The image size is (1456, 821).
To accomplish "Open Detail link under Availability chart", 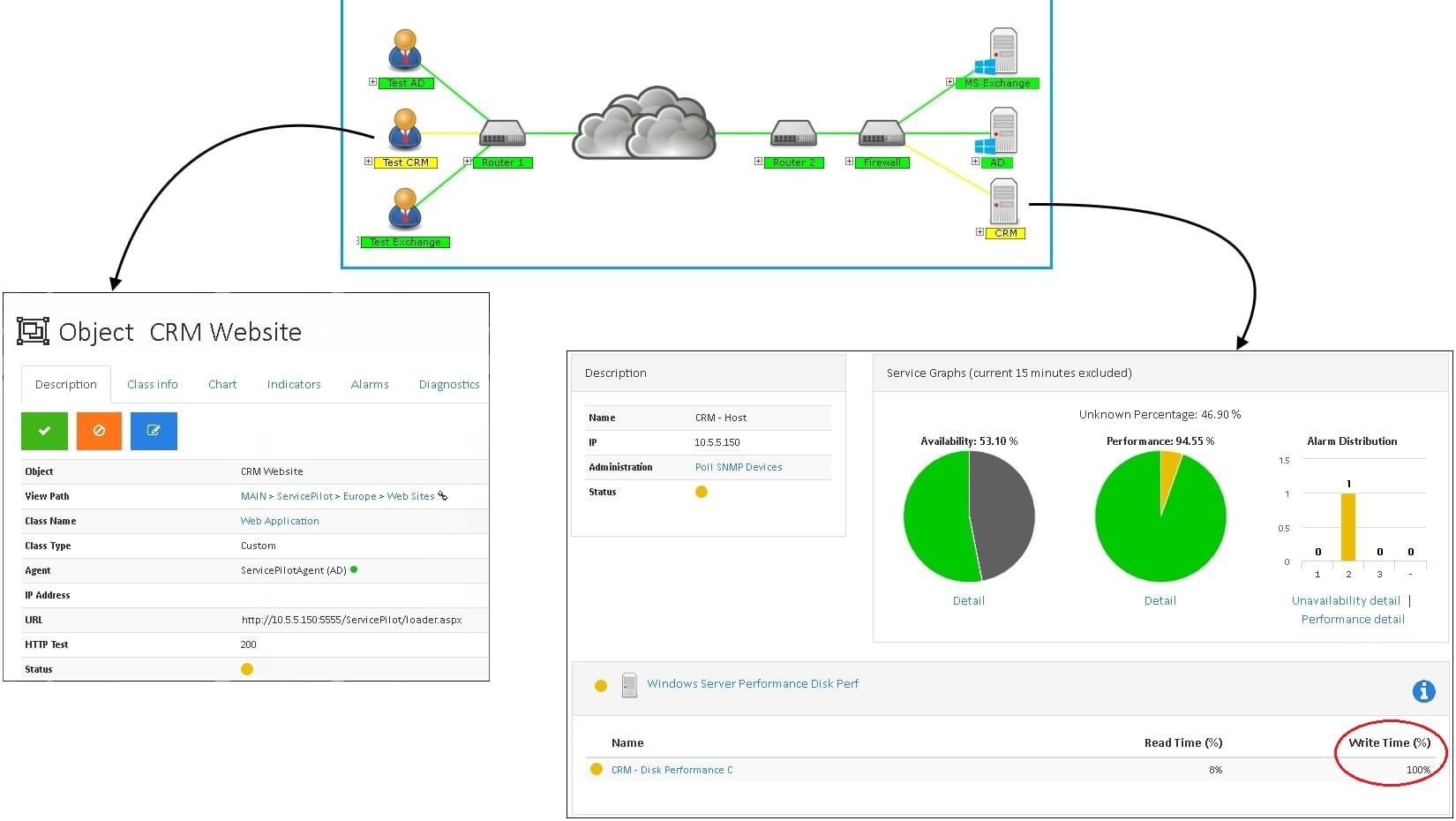I will pos(969,600).
